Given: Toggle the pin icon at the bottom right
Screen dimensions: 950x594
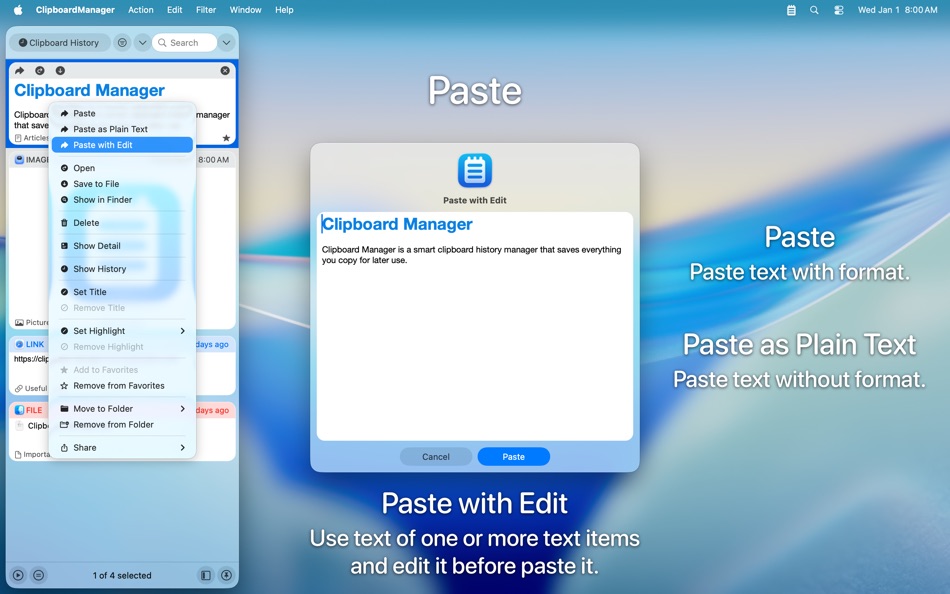Looking at the screenshot, I should 225,575.
